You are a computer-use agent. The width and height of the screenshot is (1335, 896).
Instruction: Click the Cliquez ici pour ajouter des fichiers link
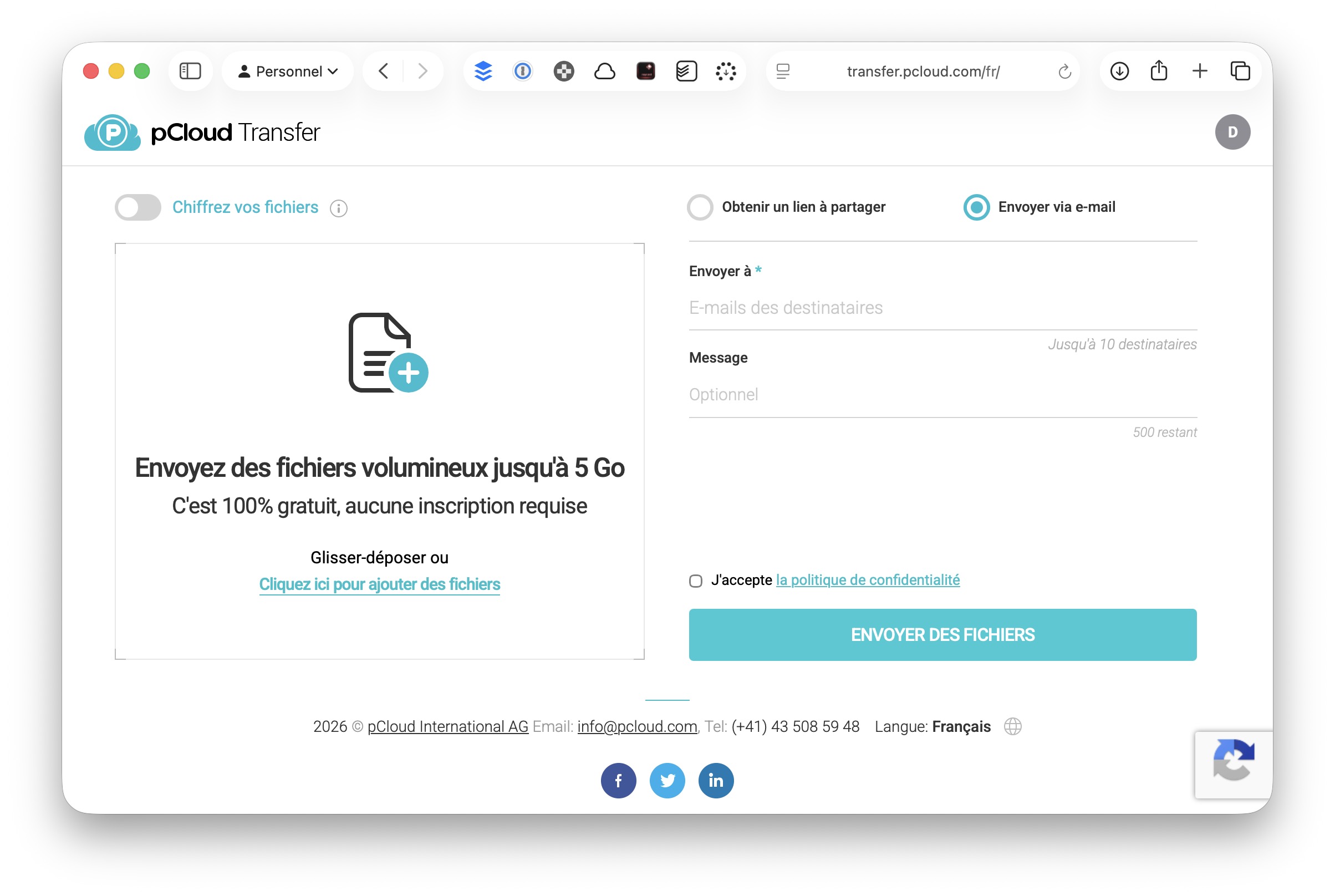(379, 584)
